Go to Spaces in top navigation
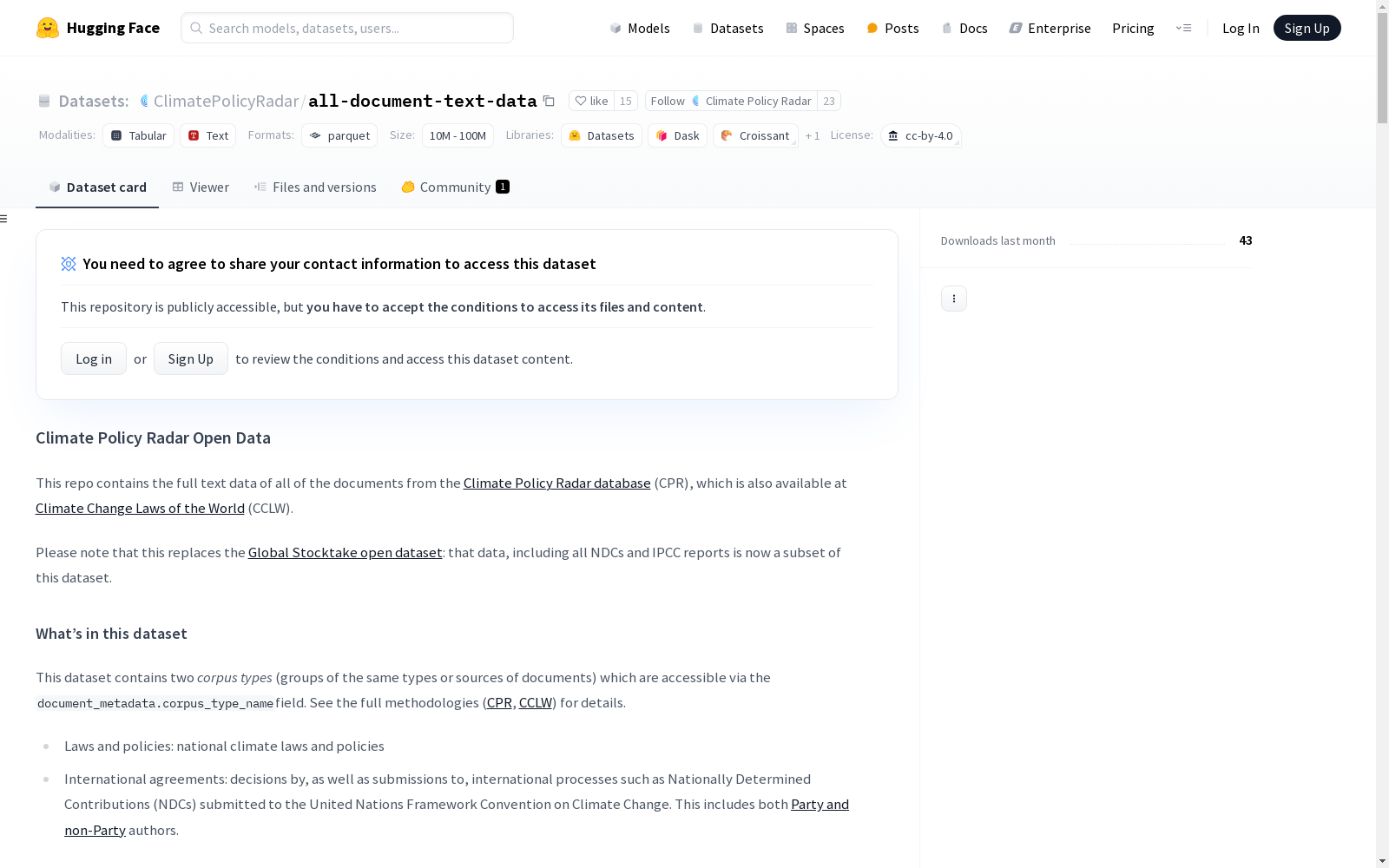Viewport: 1389px width, 868px height. tap(814, 28)
